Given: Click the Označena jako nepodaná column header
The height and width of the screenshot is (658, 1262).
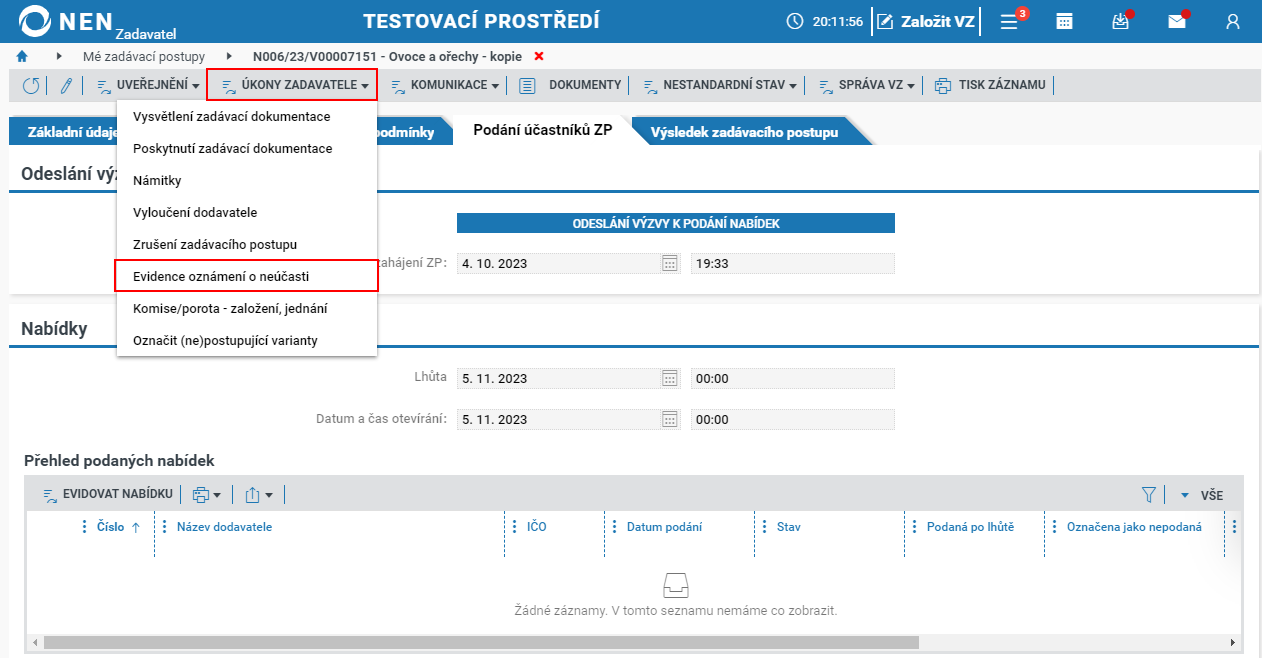Looking at the screenshot, I should pyautogui.click(x=1134, y=527).
